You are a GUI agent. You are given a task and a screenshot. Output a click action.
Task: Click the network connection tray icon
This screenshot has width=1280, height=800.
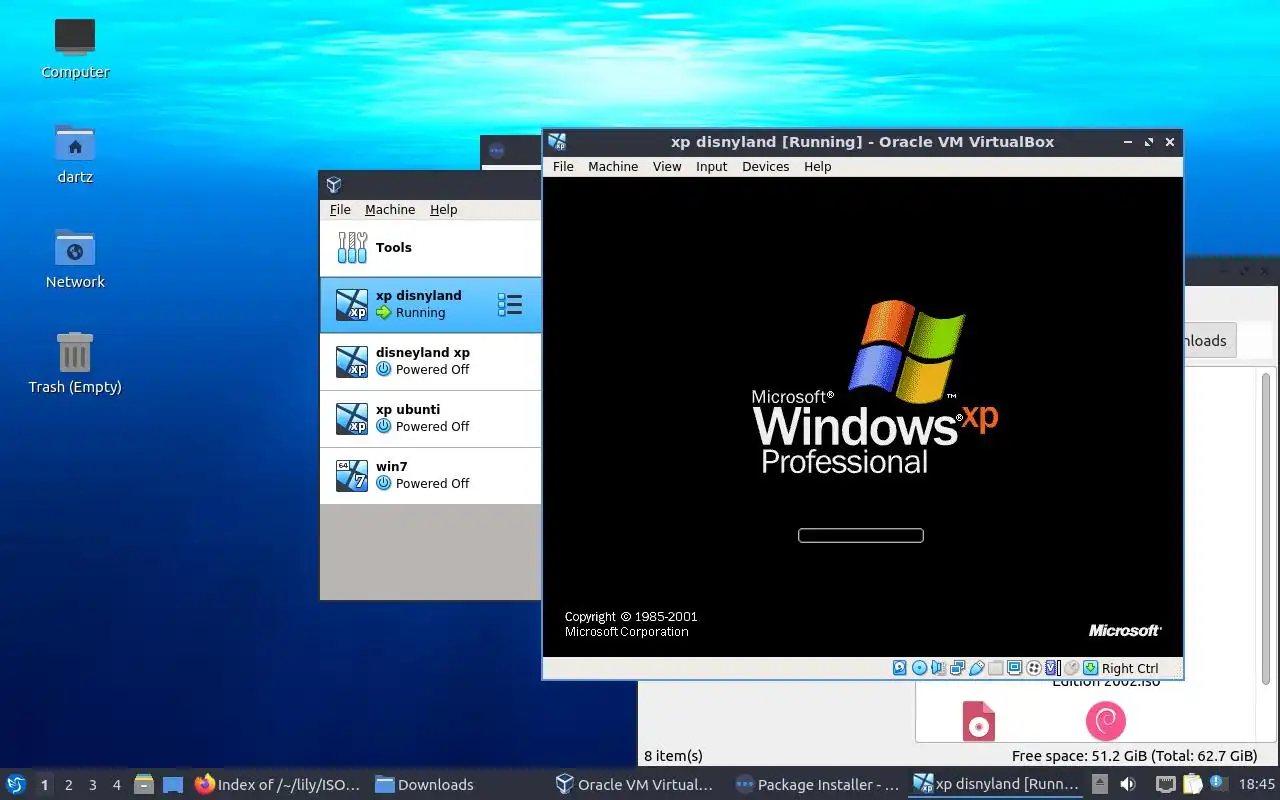tap(1166, 784)
